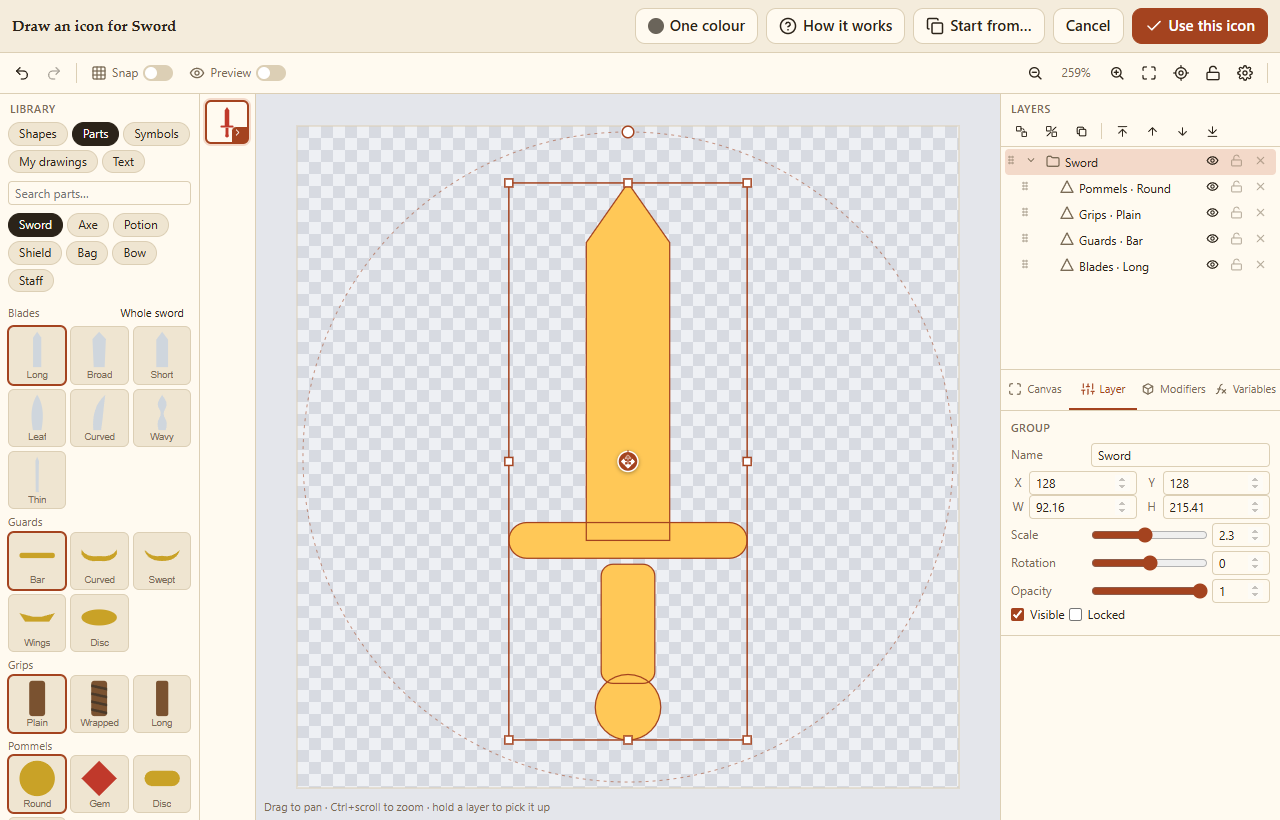
Task: Click the undo arrow in the toolbar
Action: 22,73
